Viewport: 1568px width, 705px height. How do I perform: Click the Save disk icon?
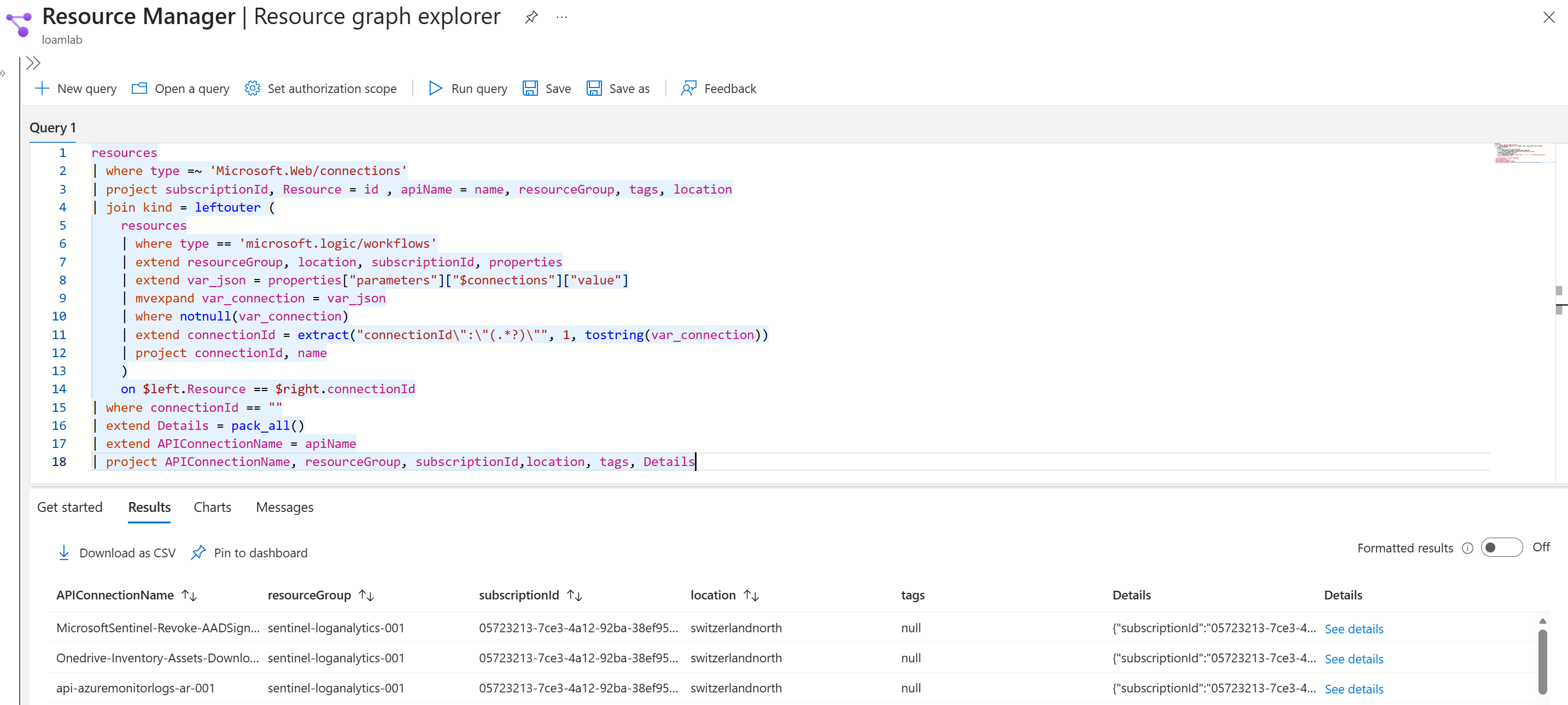coord(530,89)
